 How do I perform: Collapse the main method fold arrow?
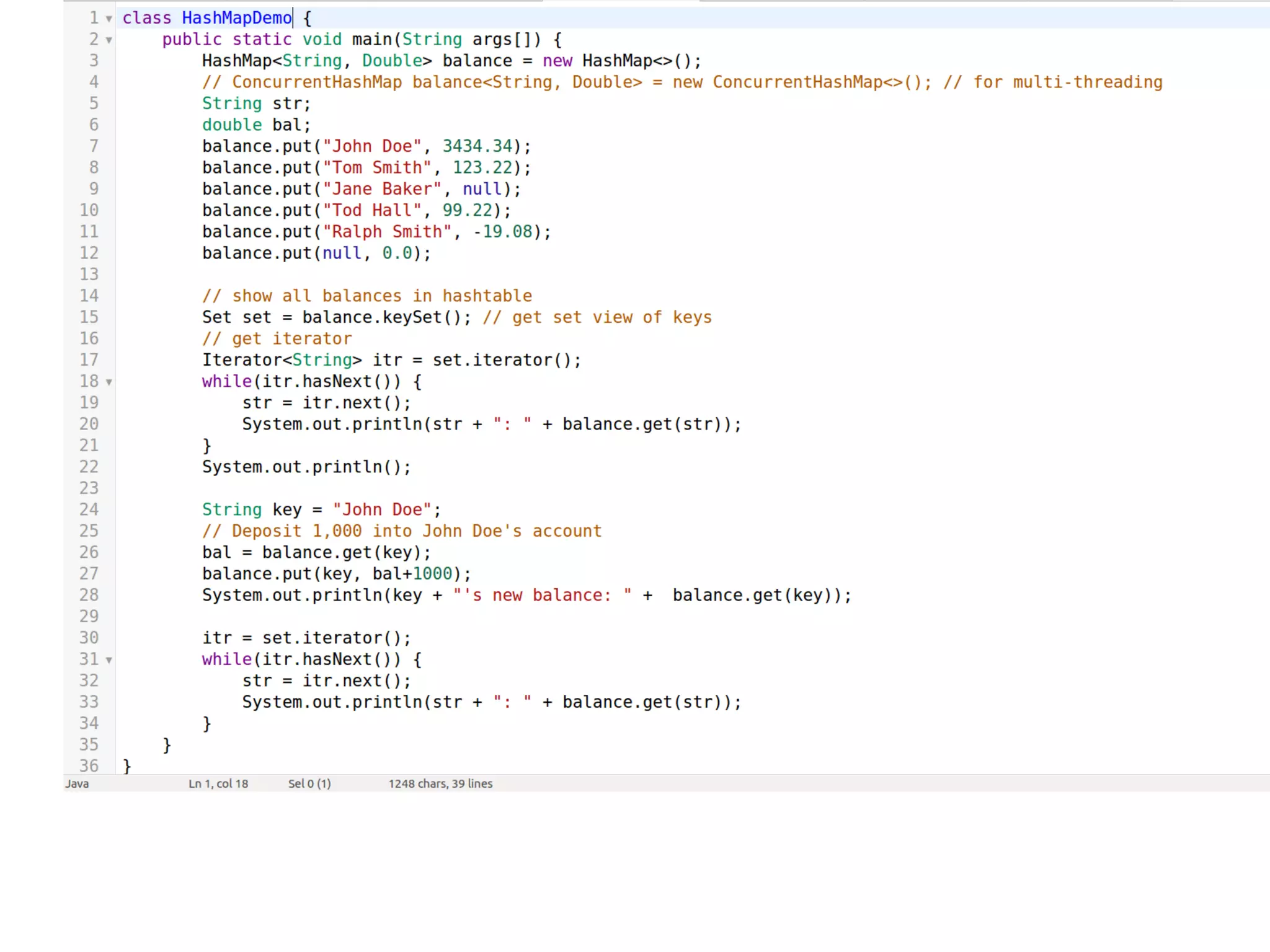[x=109, y=41]
